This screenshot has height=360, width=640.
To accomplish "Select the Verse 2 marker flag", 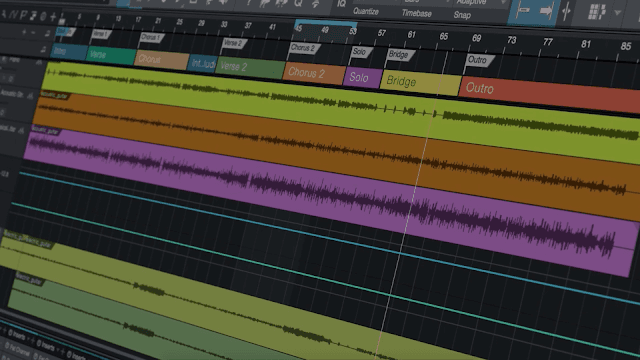I will [233, 43].
